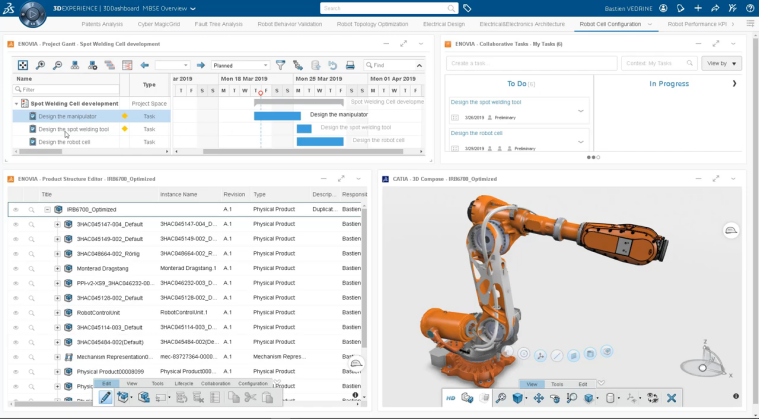The height and width of the screenshot is (420, 759).
Task: Switch to the Fault Tree Analysis tab
Action: pos(218,24)
